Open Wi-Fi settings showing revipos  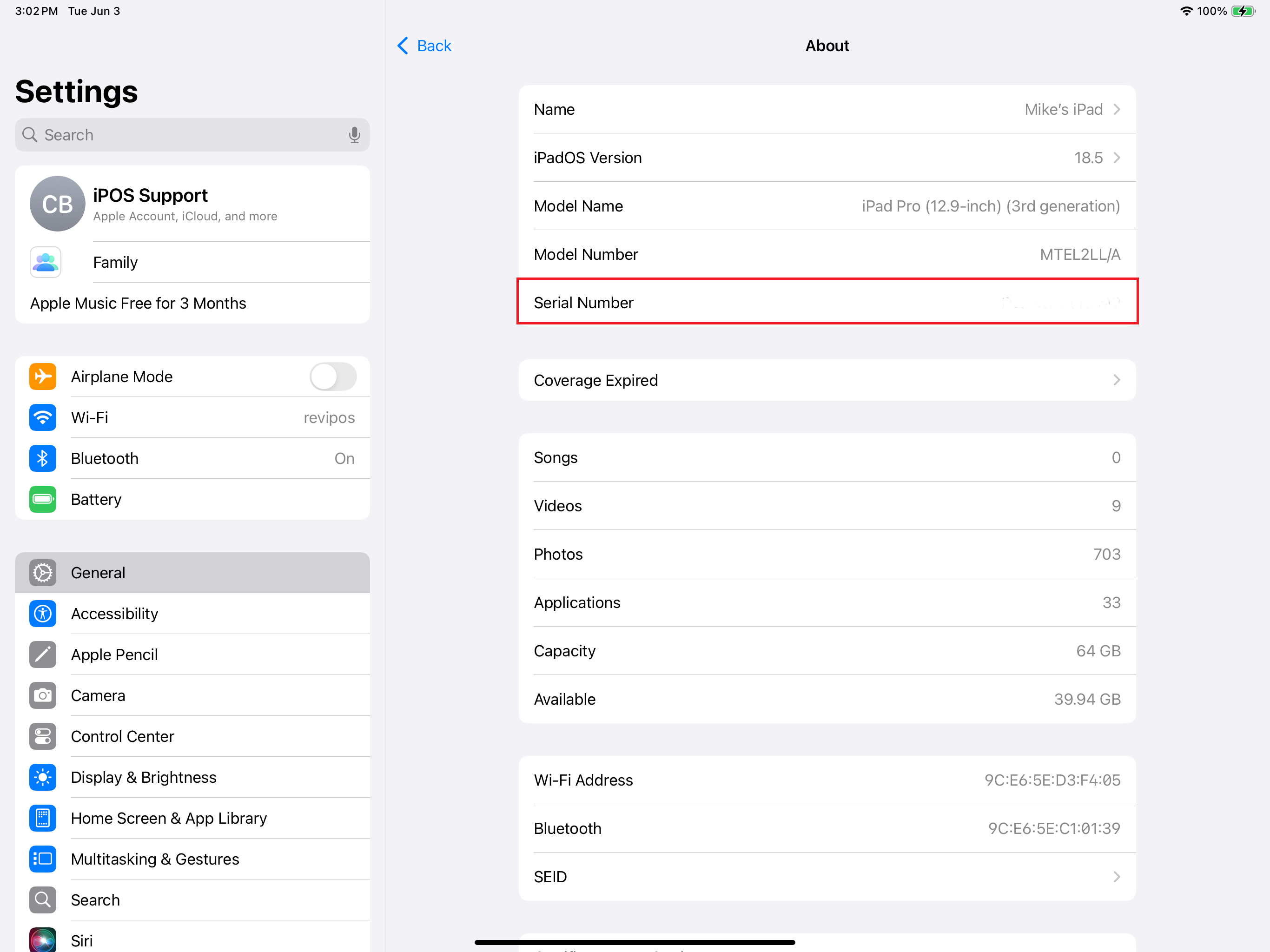[192, 417]
